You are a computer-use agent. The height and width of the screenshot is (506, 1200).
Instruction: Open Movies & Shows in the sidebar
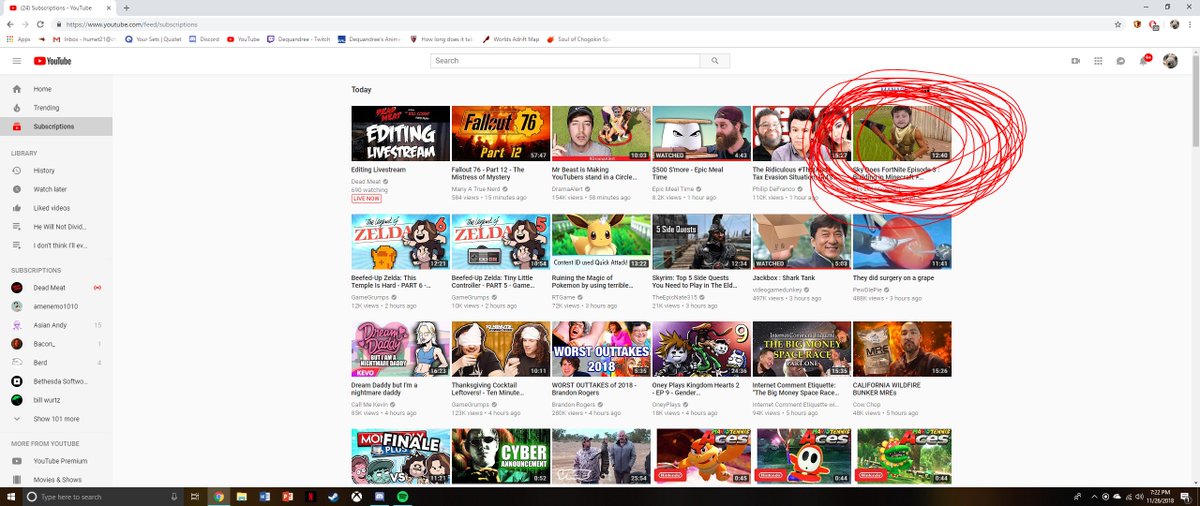click(56, 480)
